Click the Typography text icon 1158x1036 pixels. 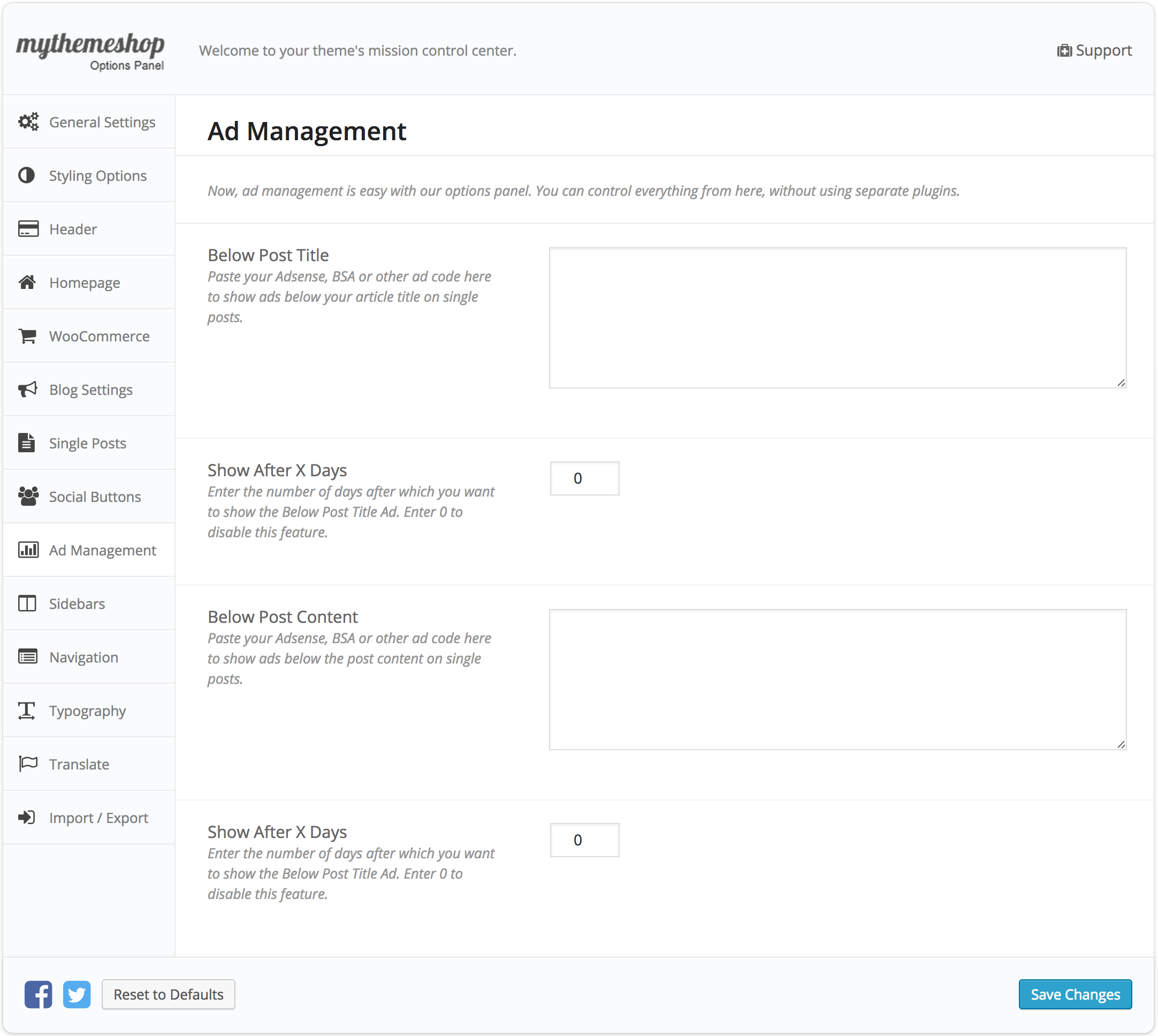point(27,711)
